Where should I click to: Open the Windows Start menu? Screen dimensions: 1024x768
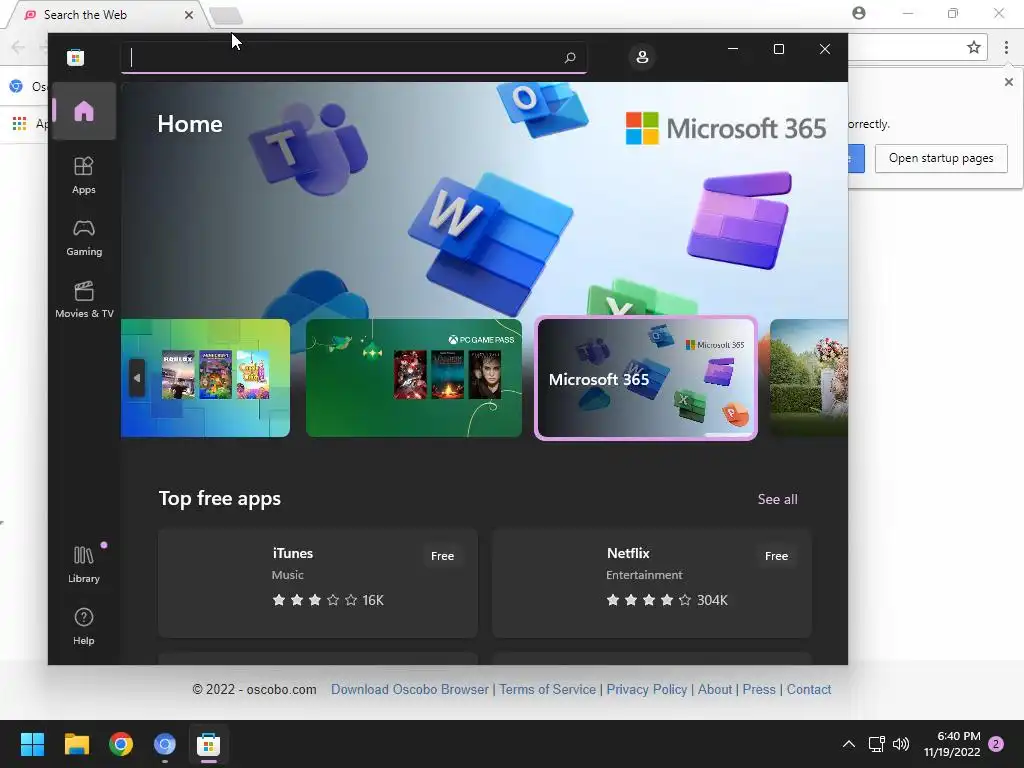[x=32, y=744]
